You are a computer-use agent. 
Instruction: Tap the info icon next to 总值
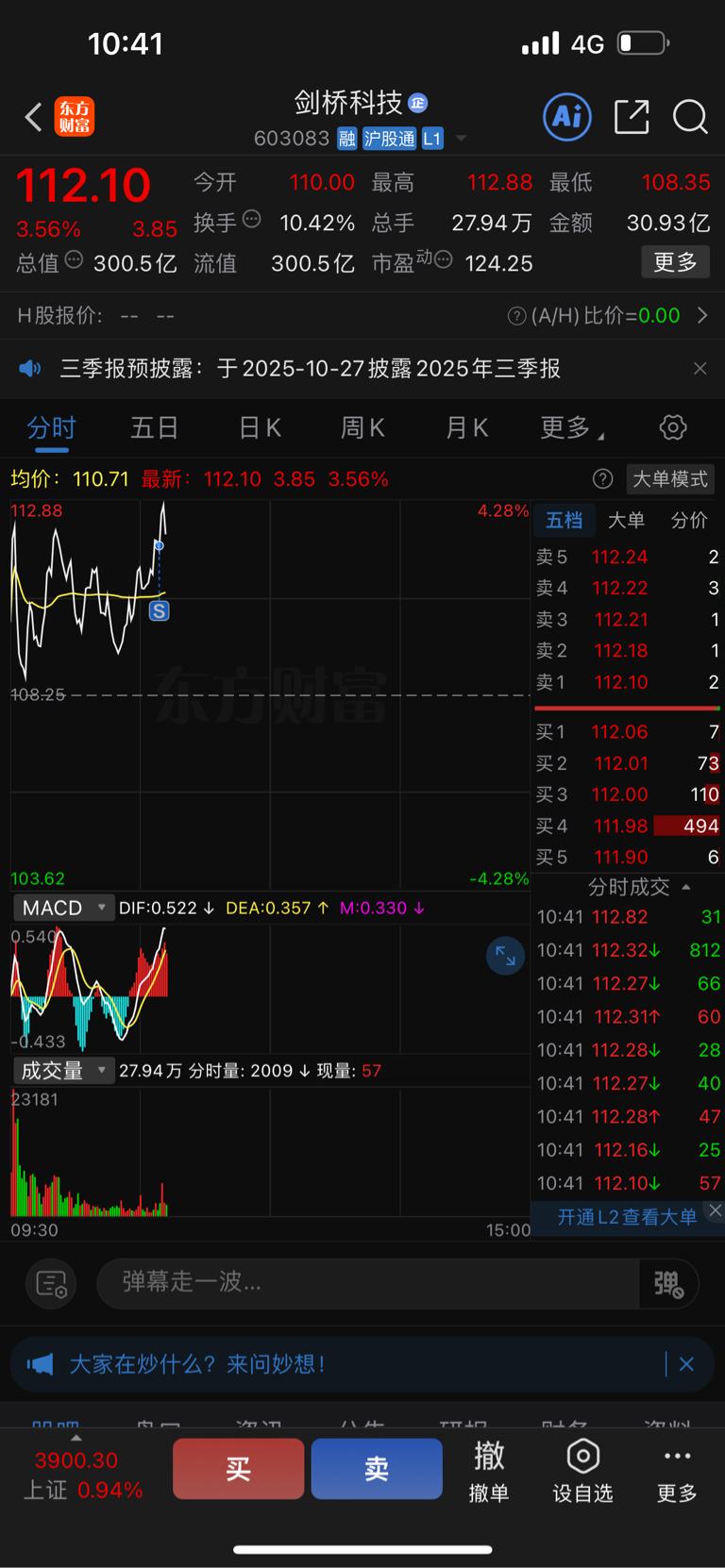pos(75,259)
